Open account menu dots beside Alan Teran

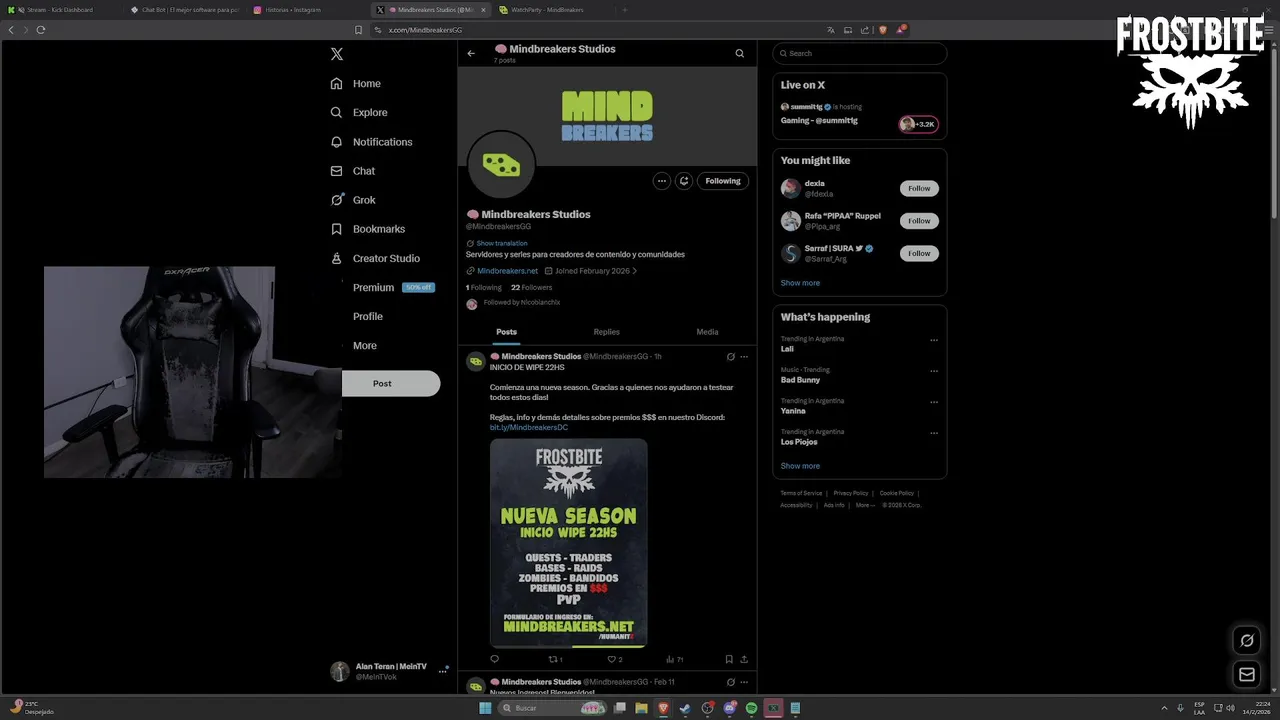(442, 671)
